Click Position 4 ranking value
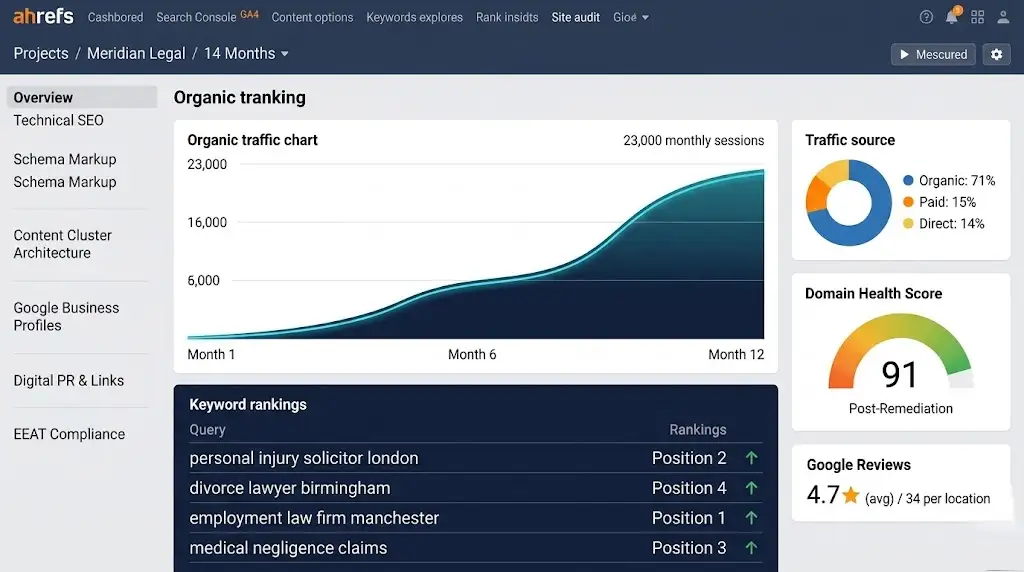The width and height of the screenshot is (1024, 572). [x=689, y=488]
